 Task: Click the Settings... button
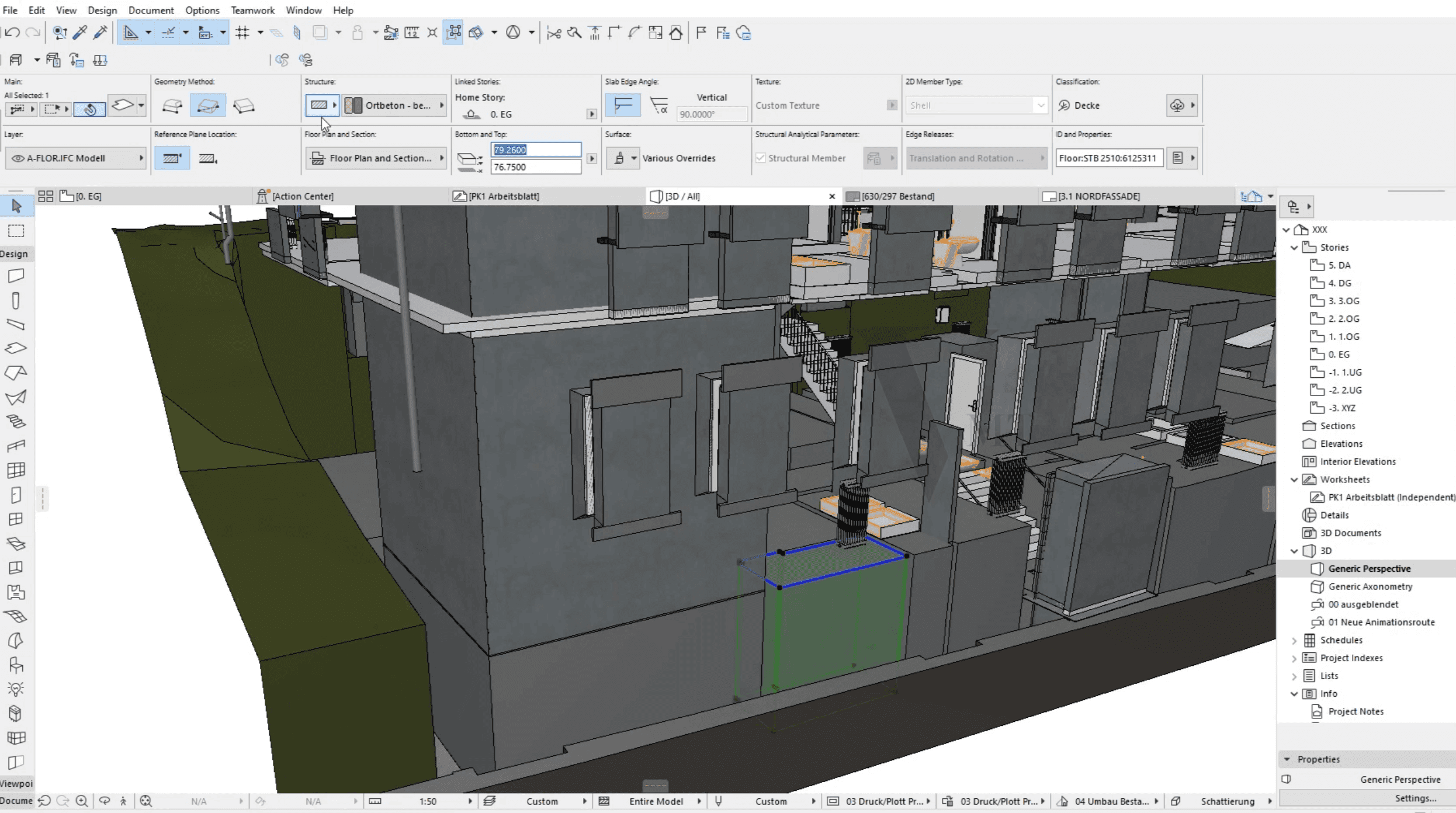click(1415, 798)
